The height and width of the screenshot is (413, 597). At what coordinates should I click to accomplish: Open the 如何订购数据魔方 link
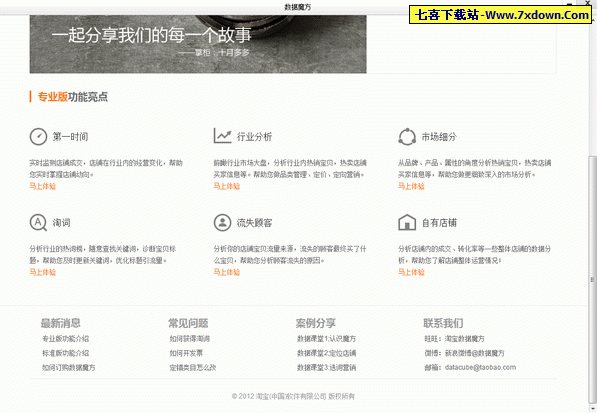69,367
